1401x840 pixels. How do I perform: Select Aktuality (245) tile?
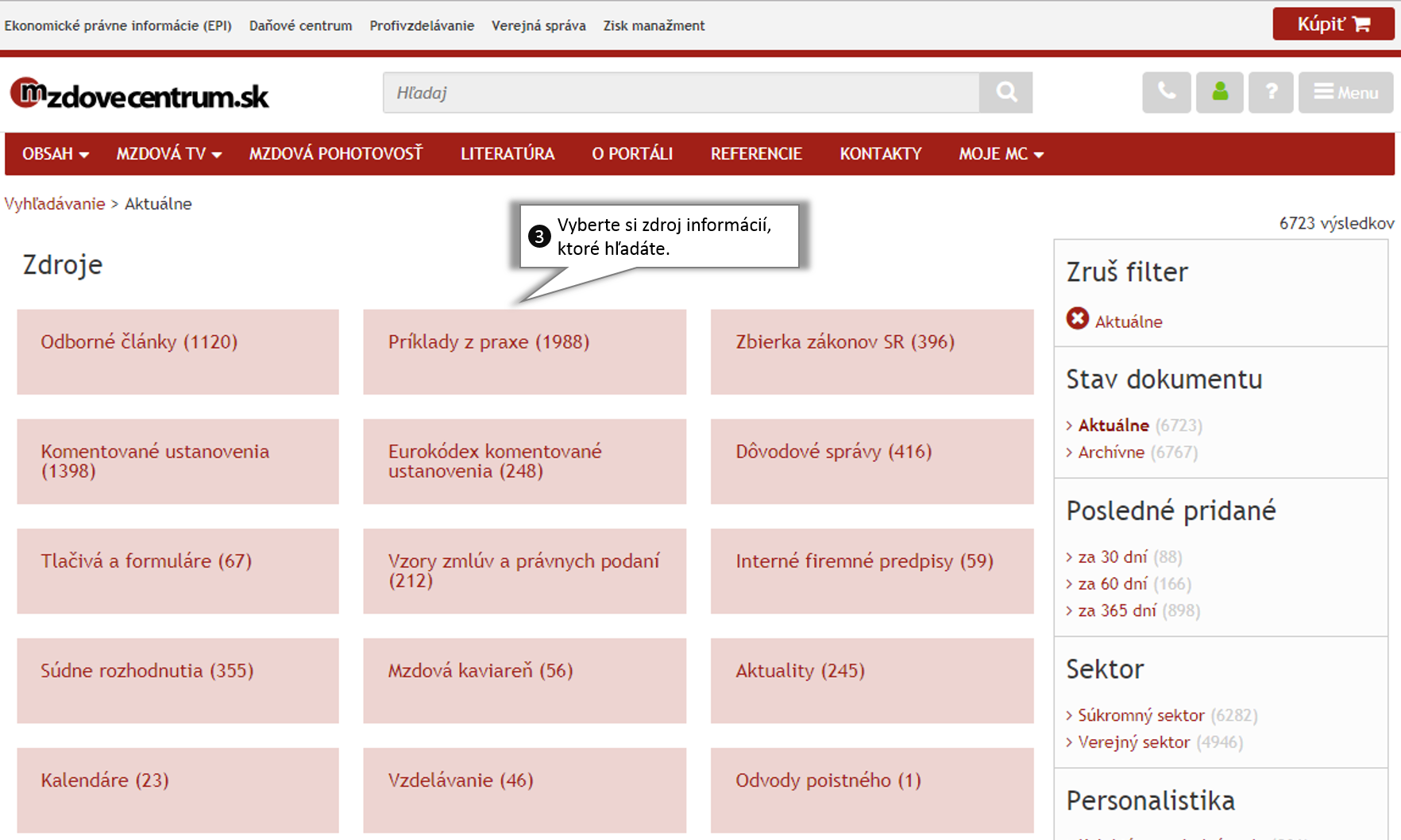coord(872,680)
